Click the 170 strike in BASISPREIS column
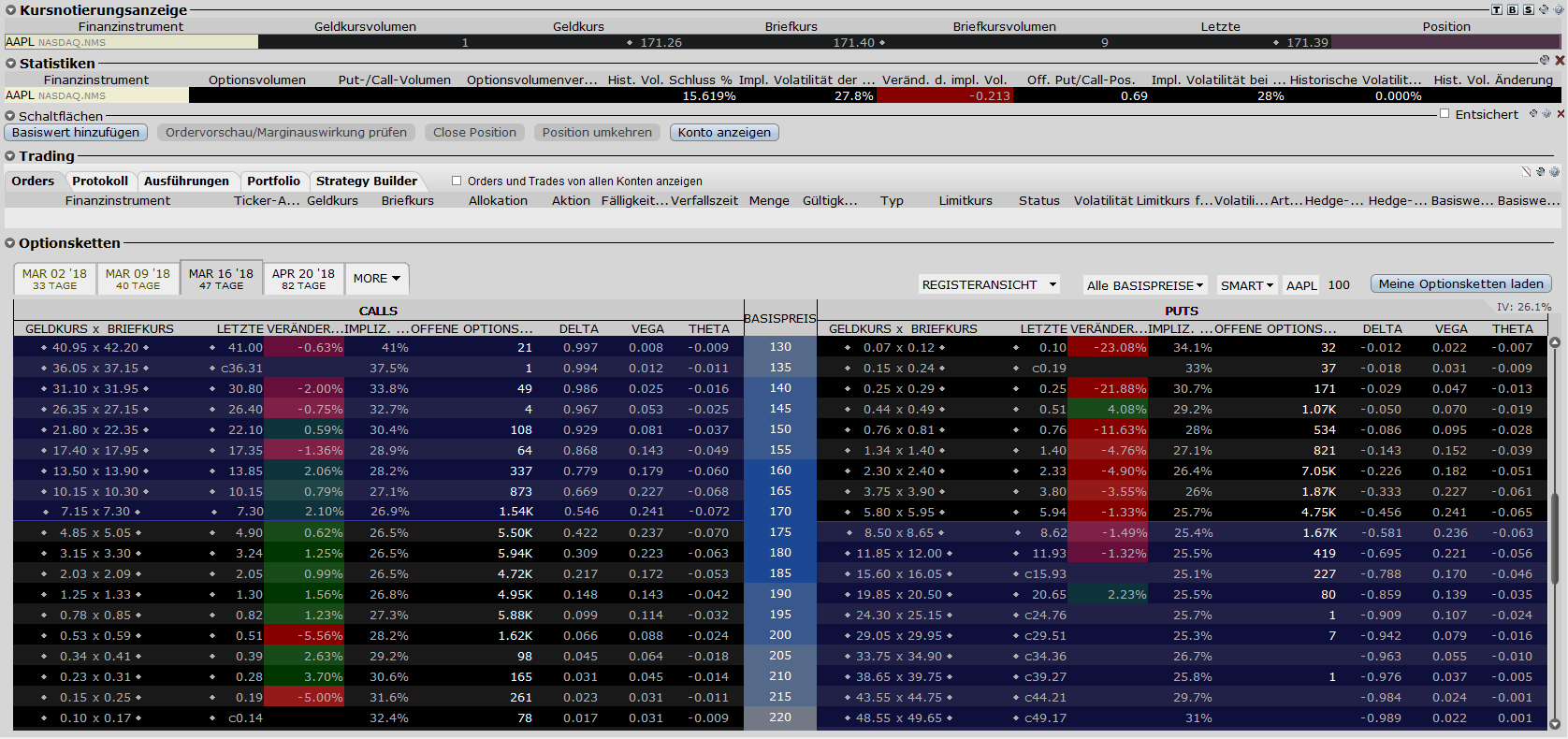 pos(780,512)
